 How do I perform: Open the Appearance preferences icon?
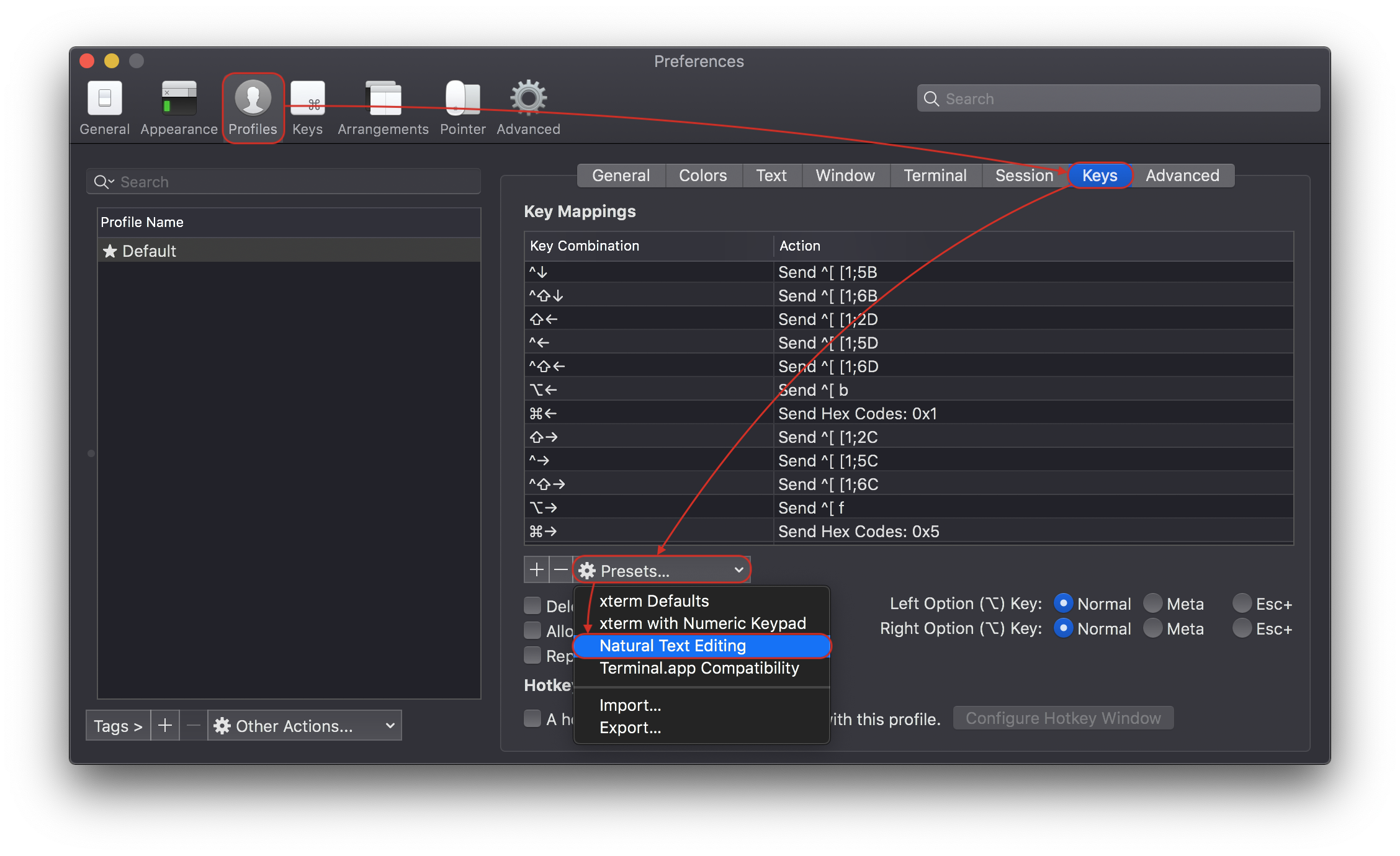(x=179, y=99)
